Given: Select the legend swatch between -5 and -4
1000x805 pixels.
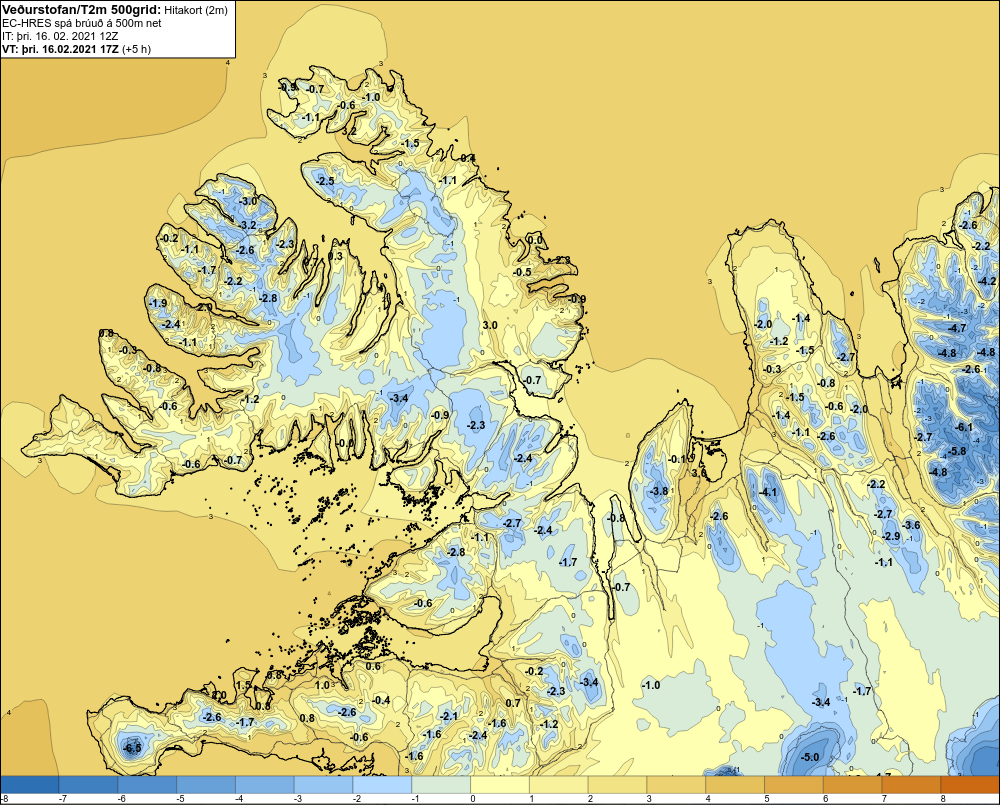Looking at the screenshot, I should (x=206, y=784).
